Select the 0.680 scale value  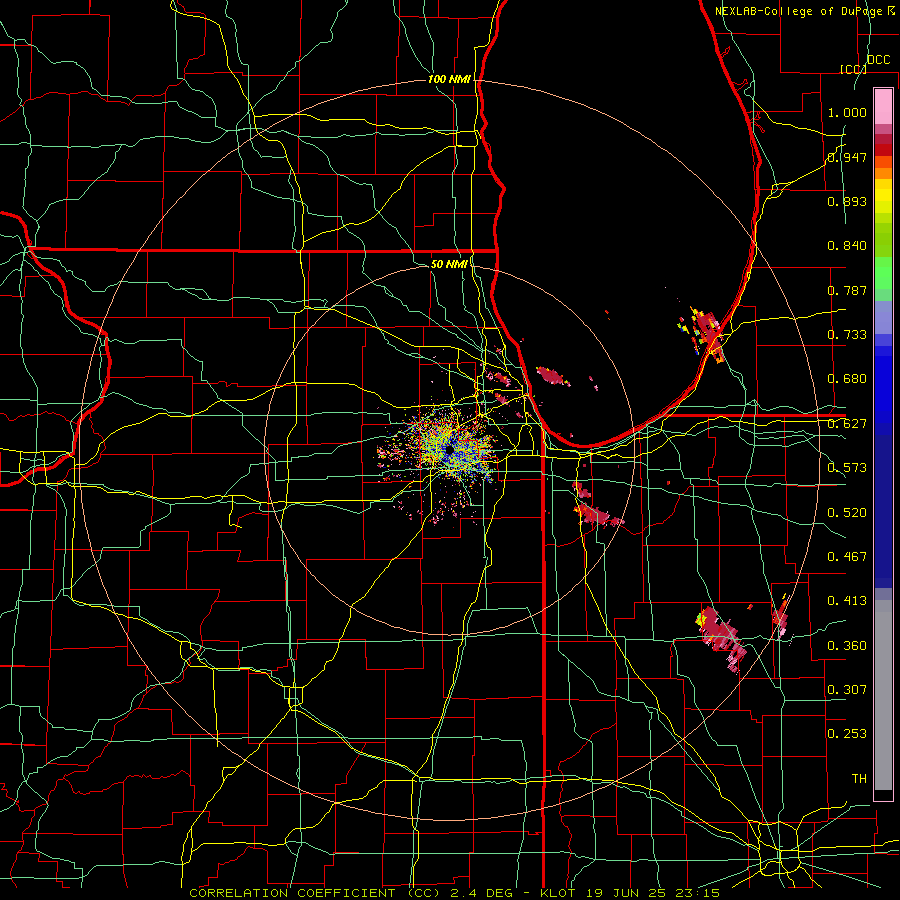[x=847, y=379]
